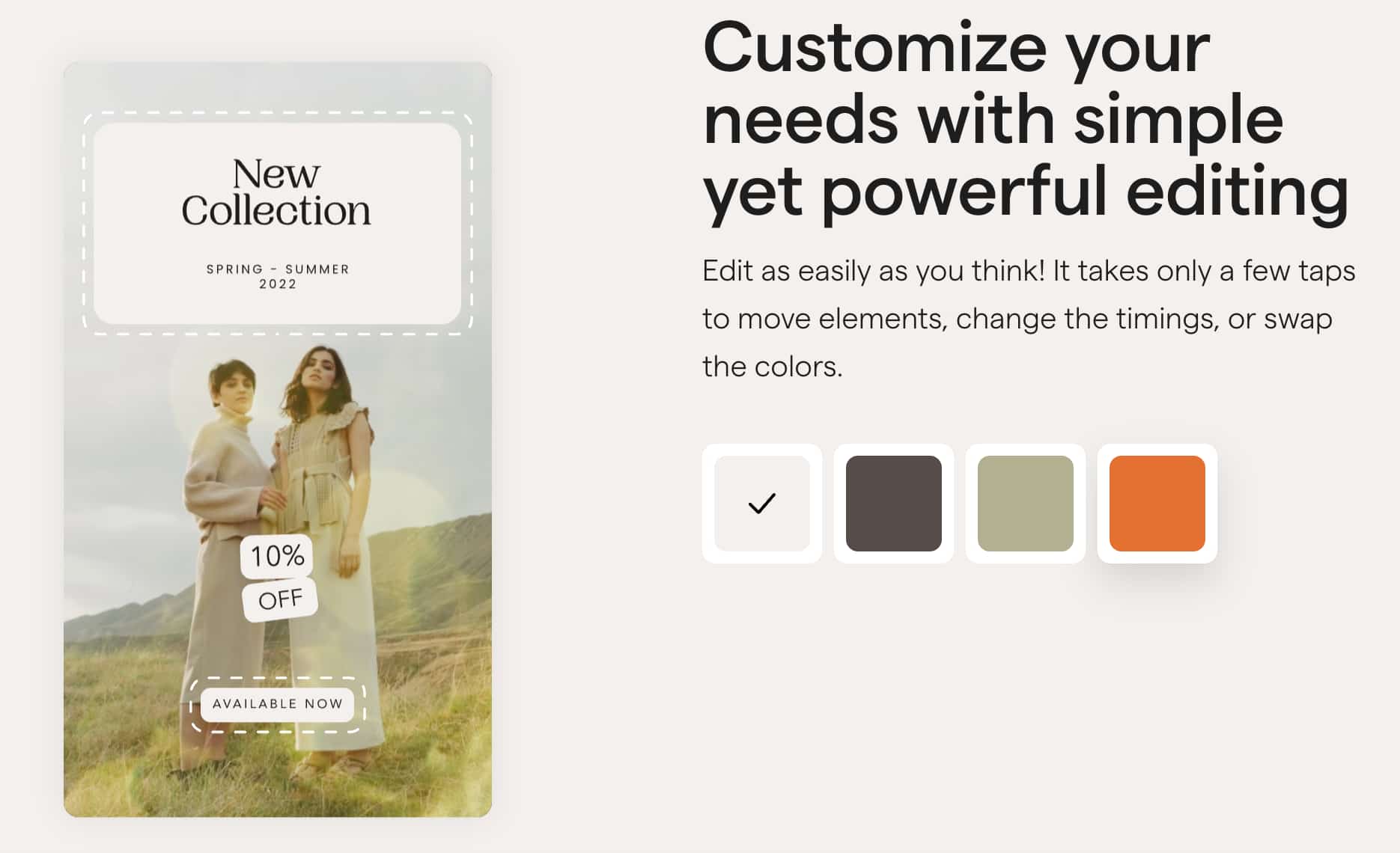Click the description paragraph under the heading

(1026, 318)
